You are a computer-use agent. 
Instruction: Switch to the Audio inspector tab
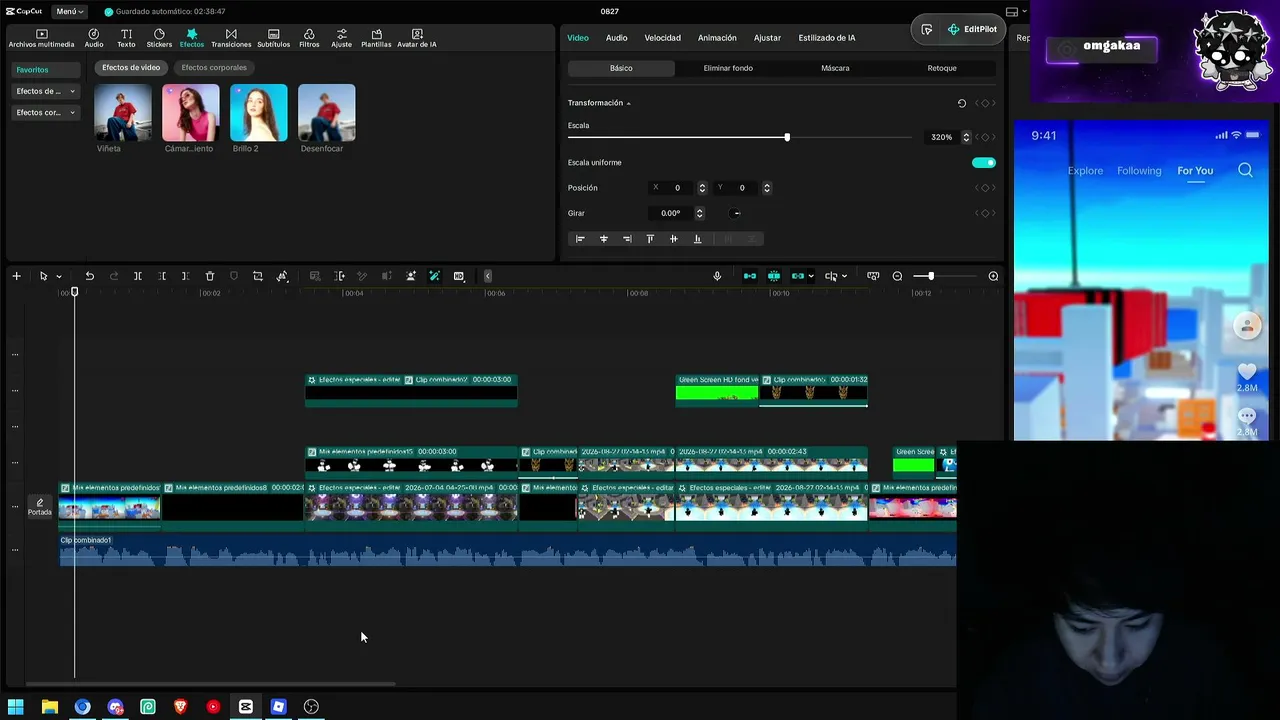(x=616, y=38)
